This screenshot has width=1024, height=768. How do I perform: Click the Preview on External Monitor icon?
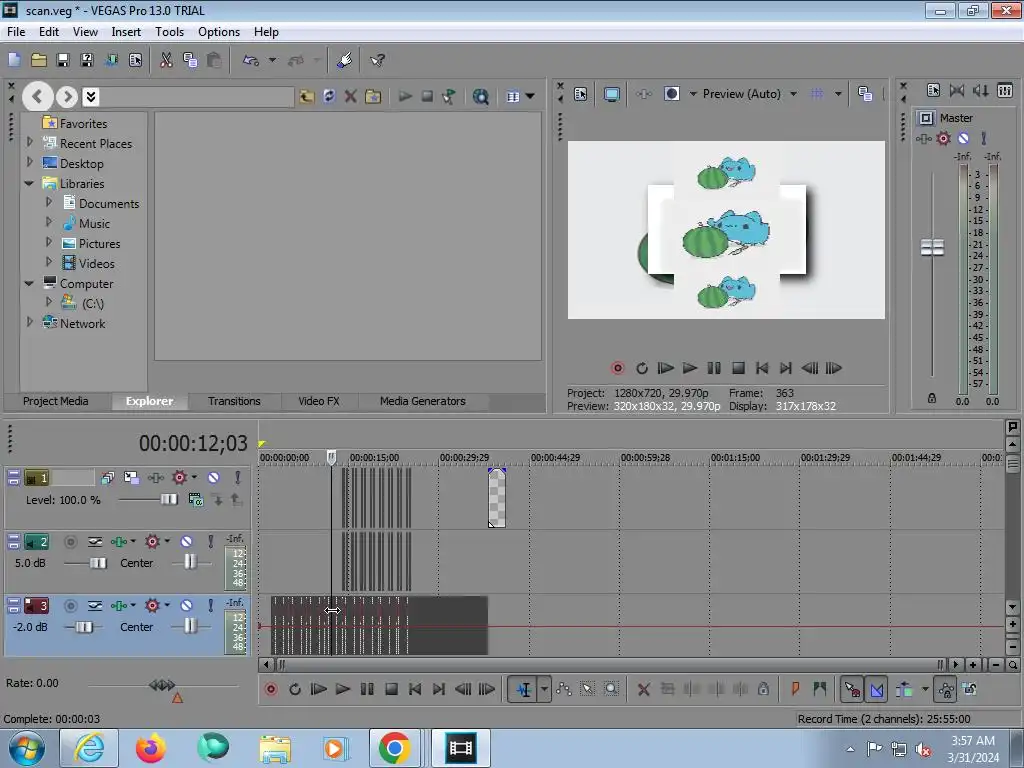point(611,94)
